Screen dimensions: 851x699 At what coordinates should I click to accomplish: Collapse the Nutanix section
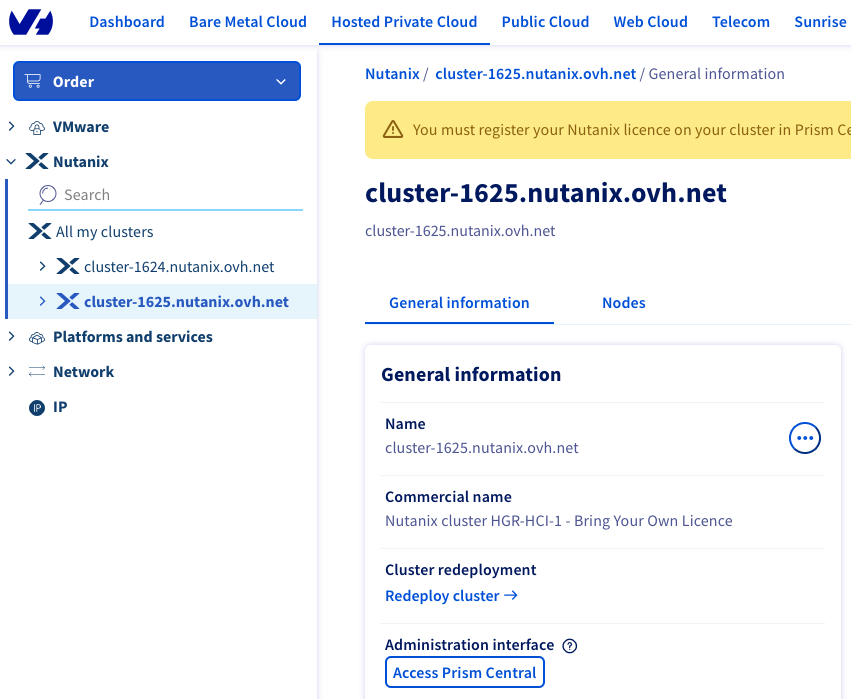point(11,162)
